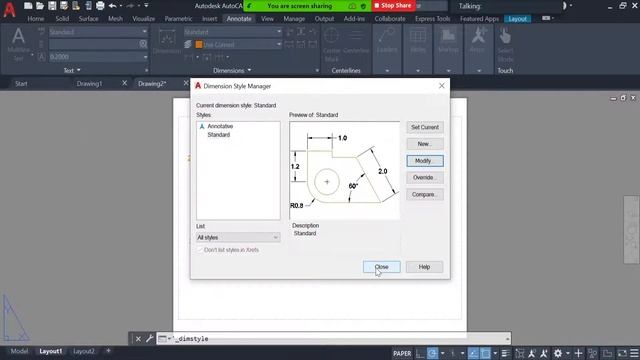Click the Dimension tool icon

pyautogui.click(x=167, y=38)
